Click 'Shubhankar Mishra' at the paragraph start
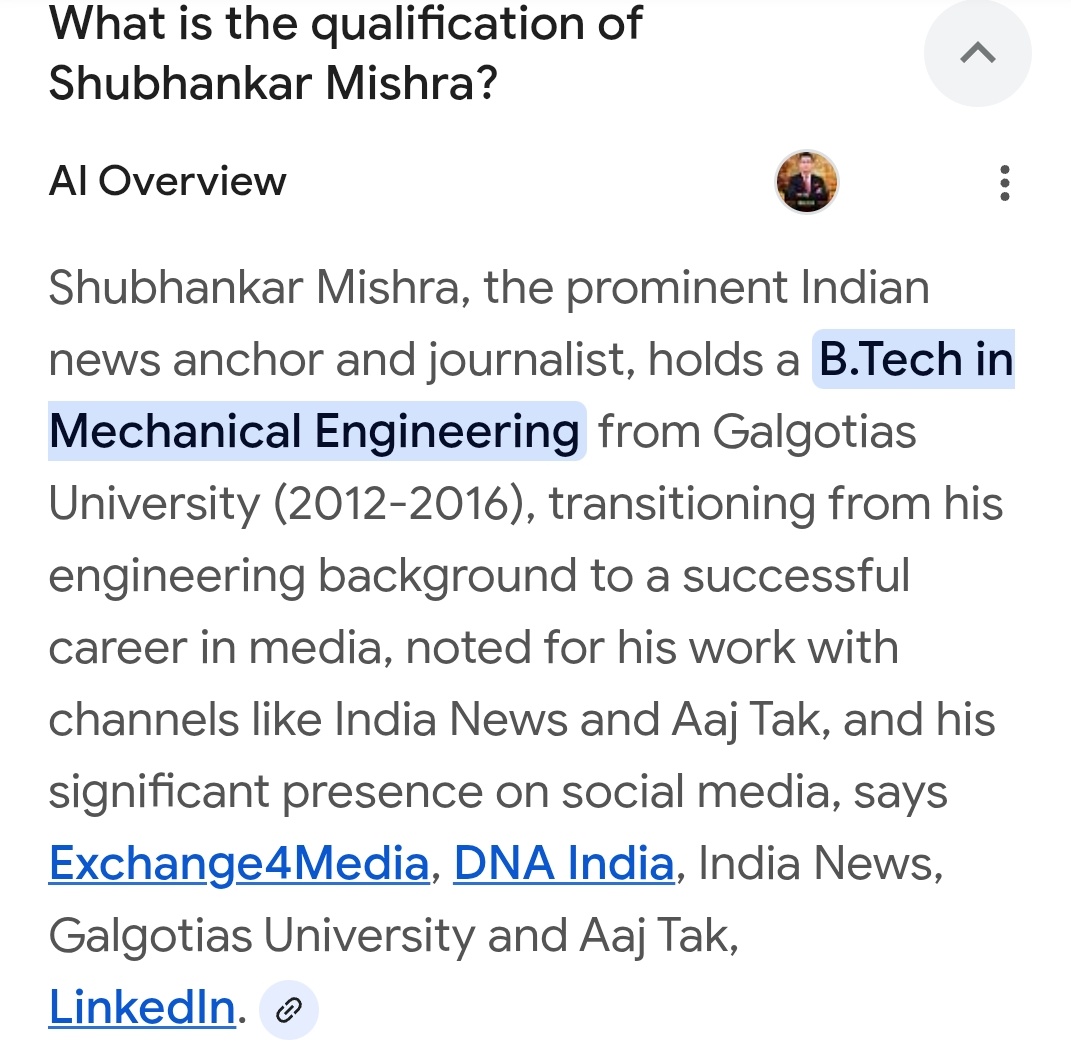Image resolution: width=1071 pixels, height=1053 pixels. click(x=258, y=288)
